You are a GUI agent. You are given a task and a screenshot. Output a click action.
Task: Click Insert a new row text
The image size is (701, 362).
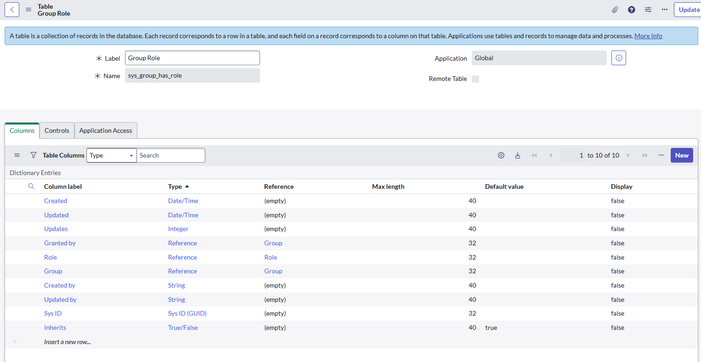pos(67,341)
